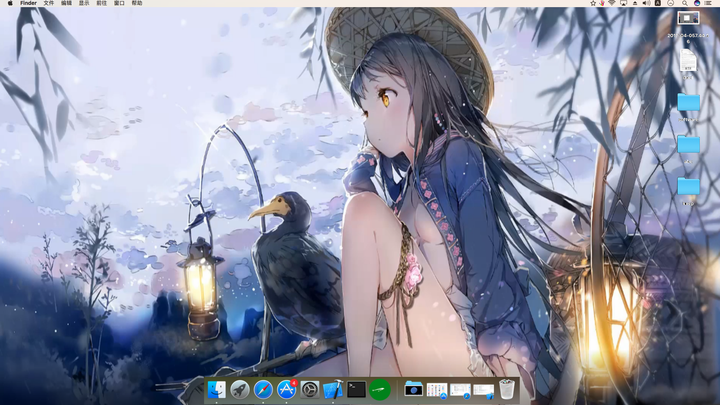This screenshot has width=720, height=405.
Task: Click the eject icon in menu bar
Action: (635, 3)
